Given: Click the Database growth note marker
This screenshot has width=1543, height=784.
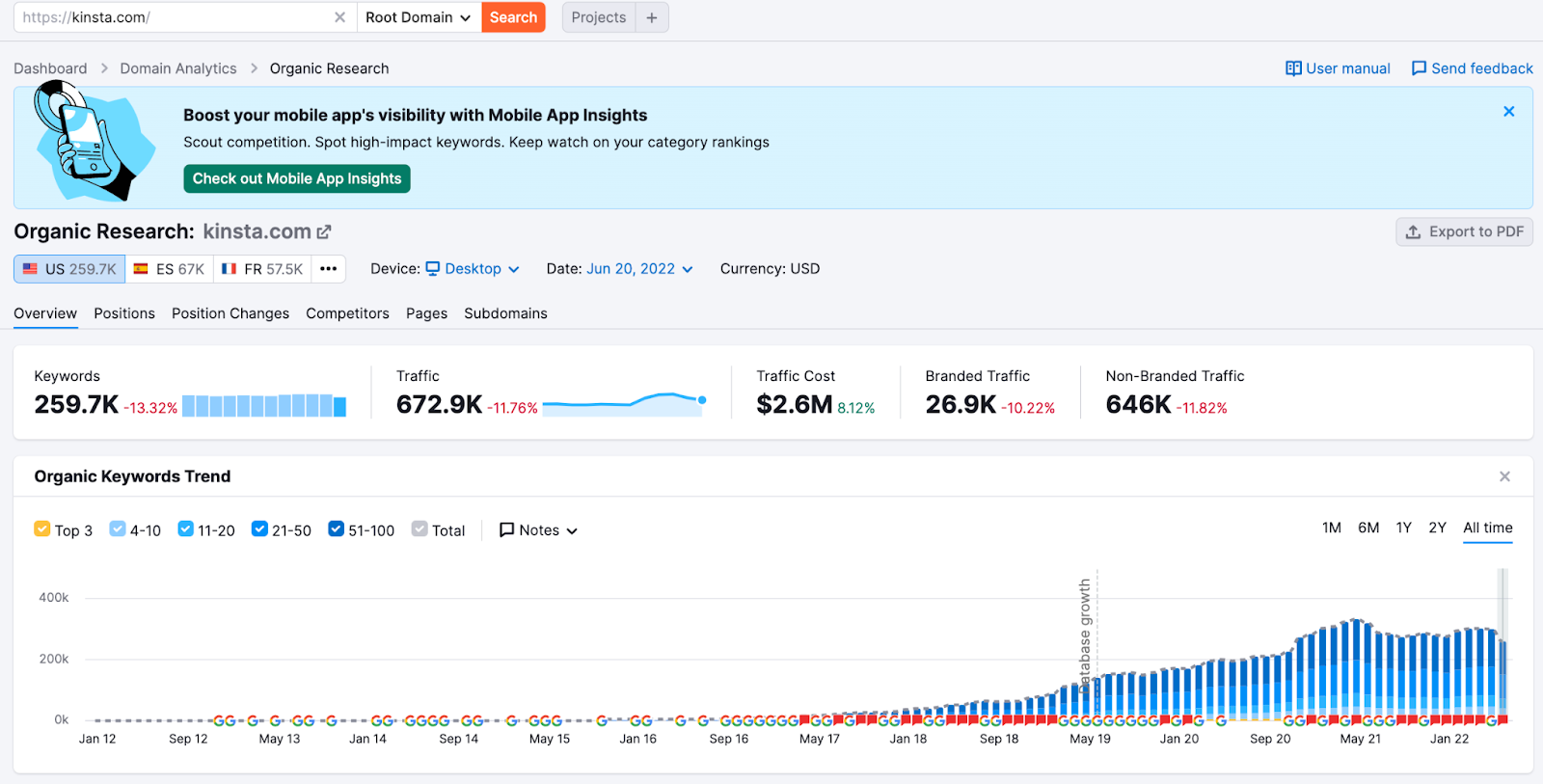Looking at the screenshot, I should click(x=1086, y=635).
